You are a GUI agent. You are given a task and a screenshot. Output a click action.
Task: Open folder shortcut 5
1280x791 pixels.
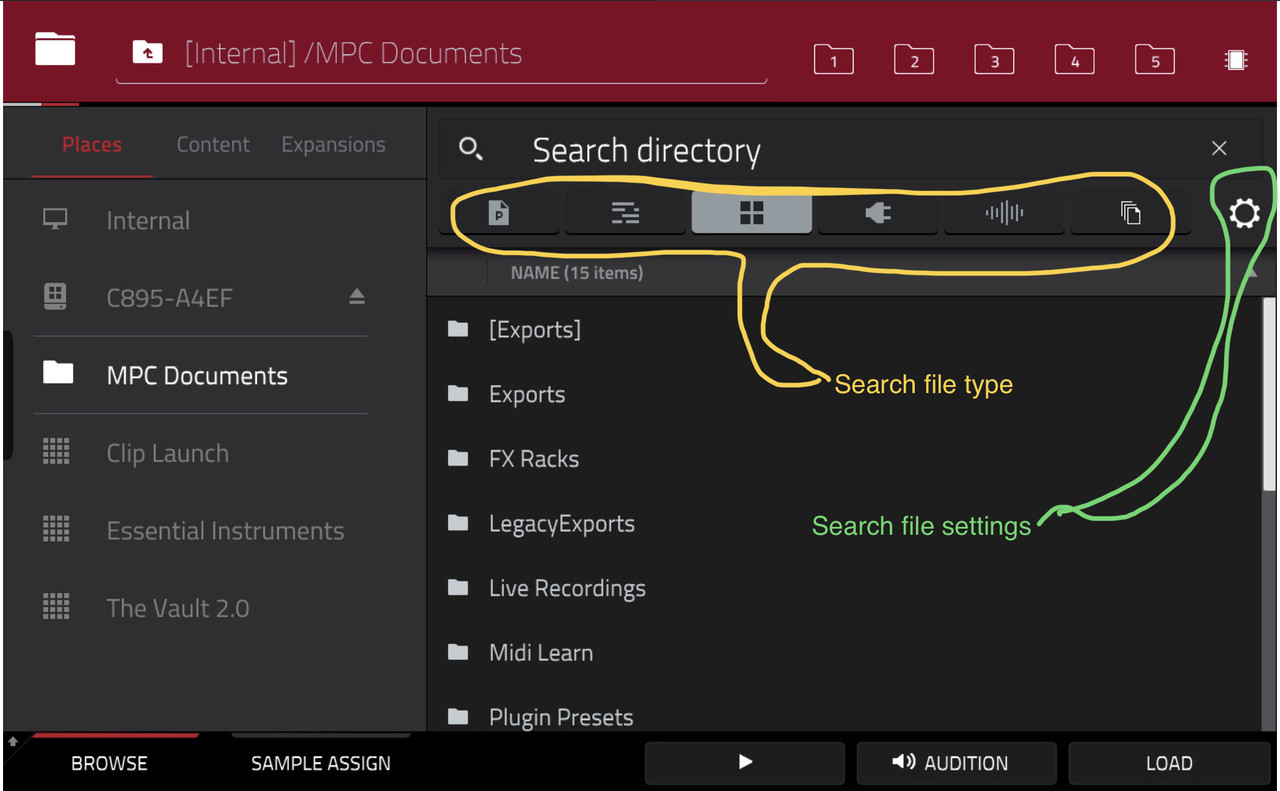pyautogui.click(x=1155, y=60)
